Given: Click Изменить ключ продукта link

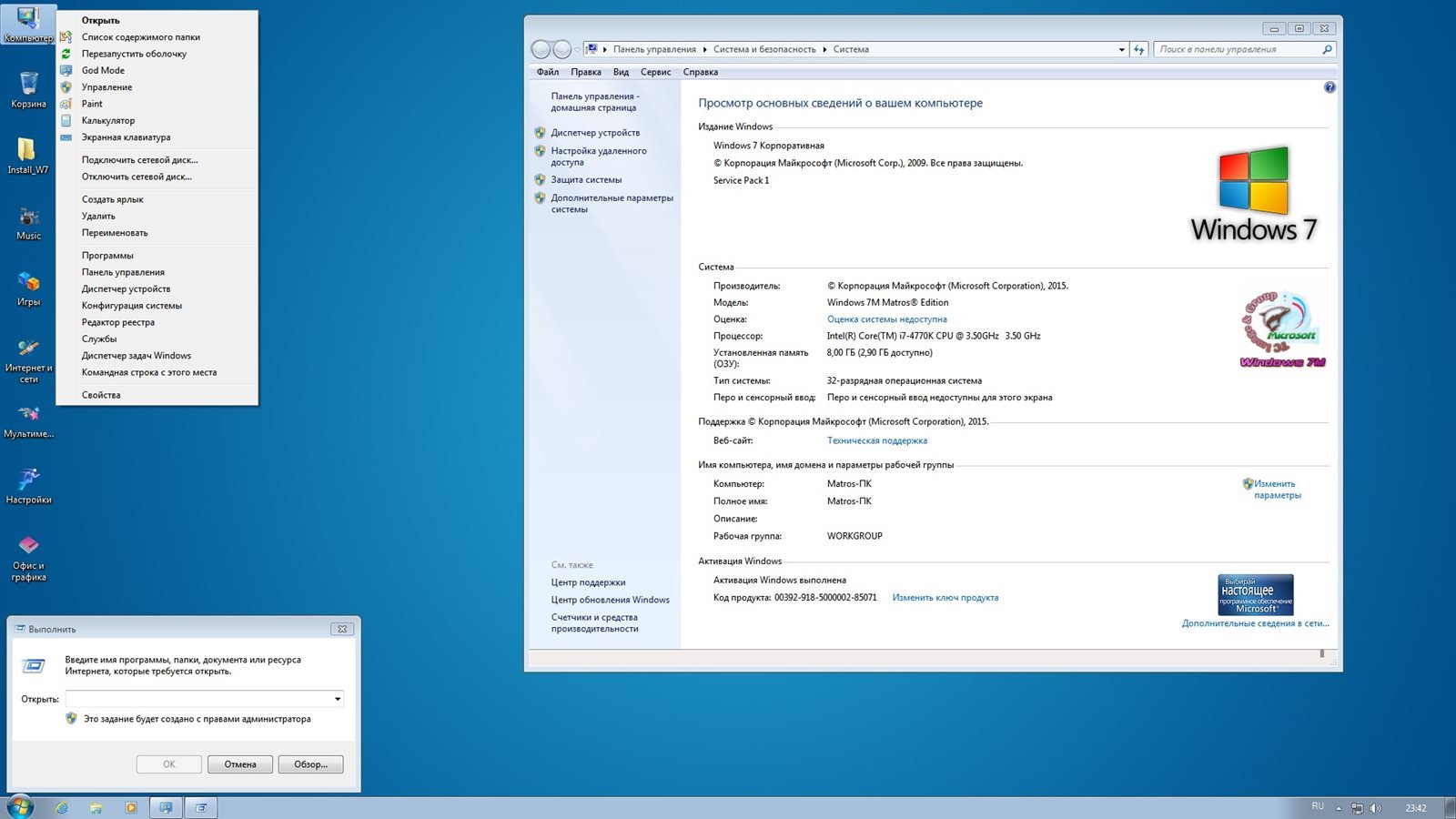Looking at the screenshot, I should click(x=945, y=598).
